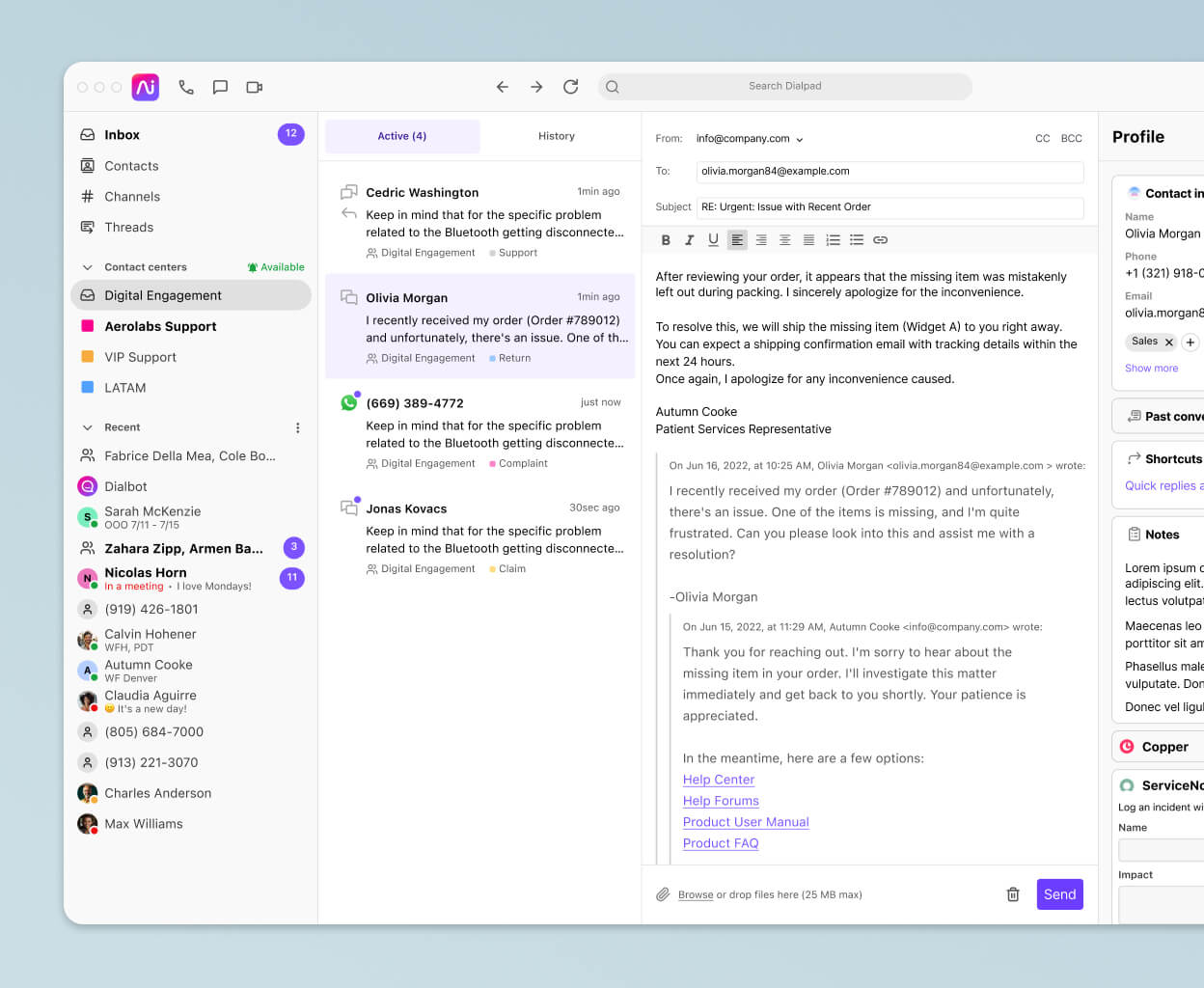
Task: Refresh the current view
Action: [570, 86]
